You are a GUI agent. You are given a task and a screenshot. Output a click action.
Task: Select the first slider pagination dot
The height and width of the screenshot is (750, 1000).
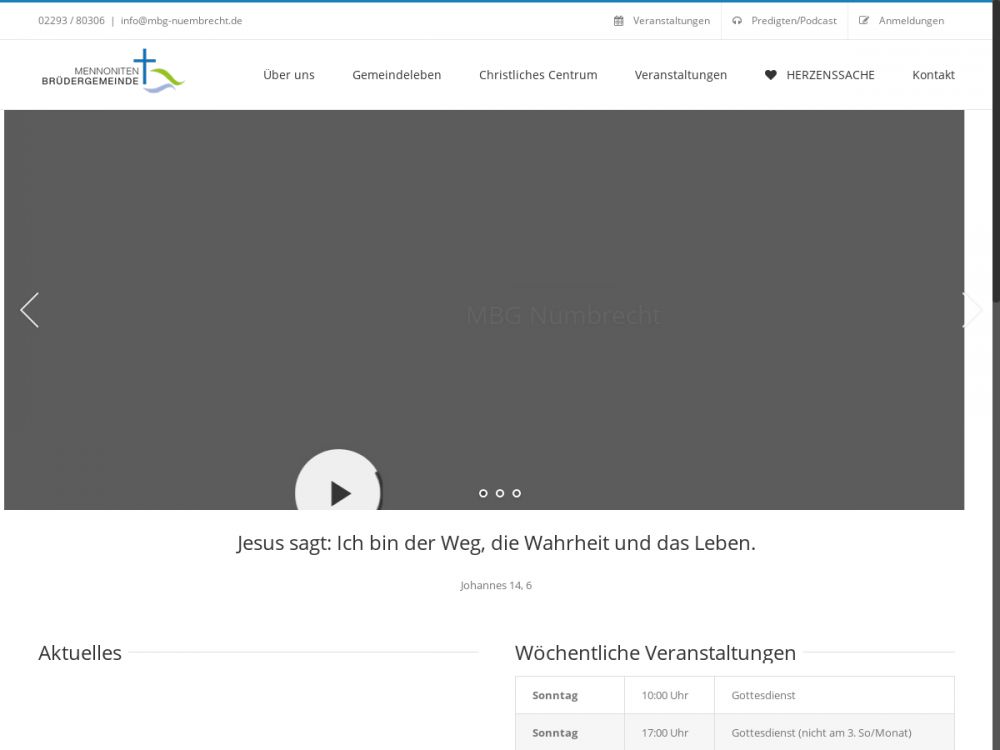point(483,493)
